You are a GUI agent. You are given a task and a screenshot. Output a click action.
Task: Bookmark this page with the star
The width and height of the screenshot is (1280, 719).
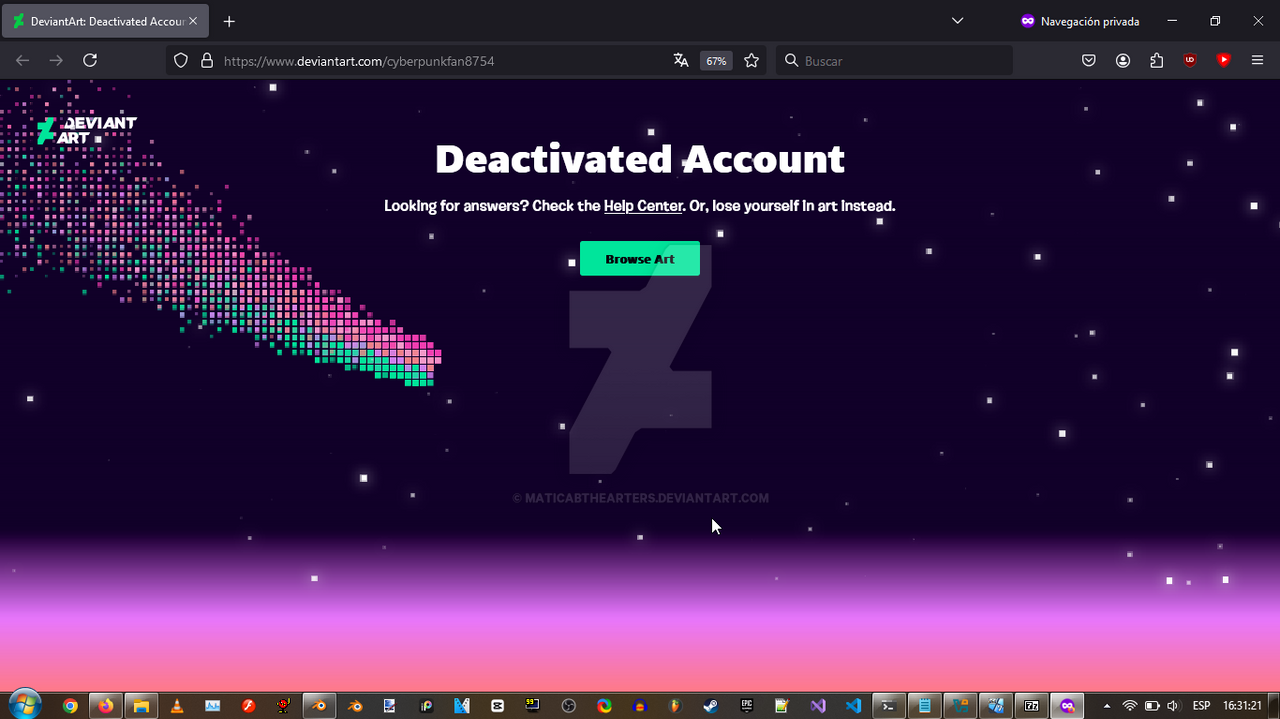click(752, 61)
